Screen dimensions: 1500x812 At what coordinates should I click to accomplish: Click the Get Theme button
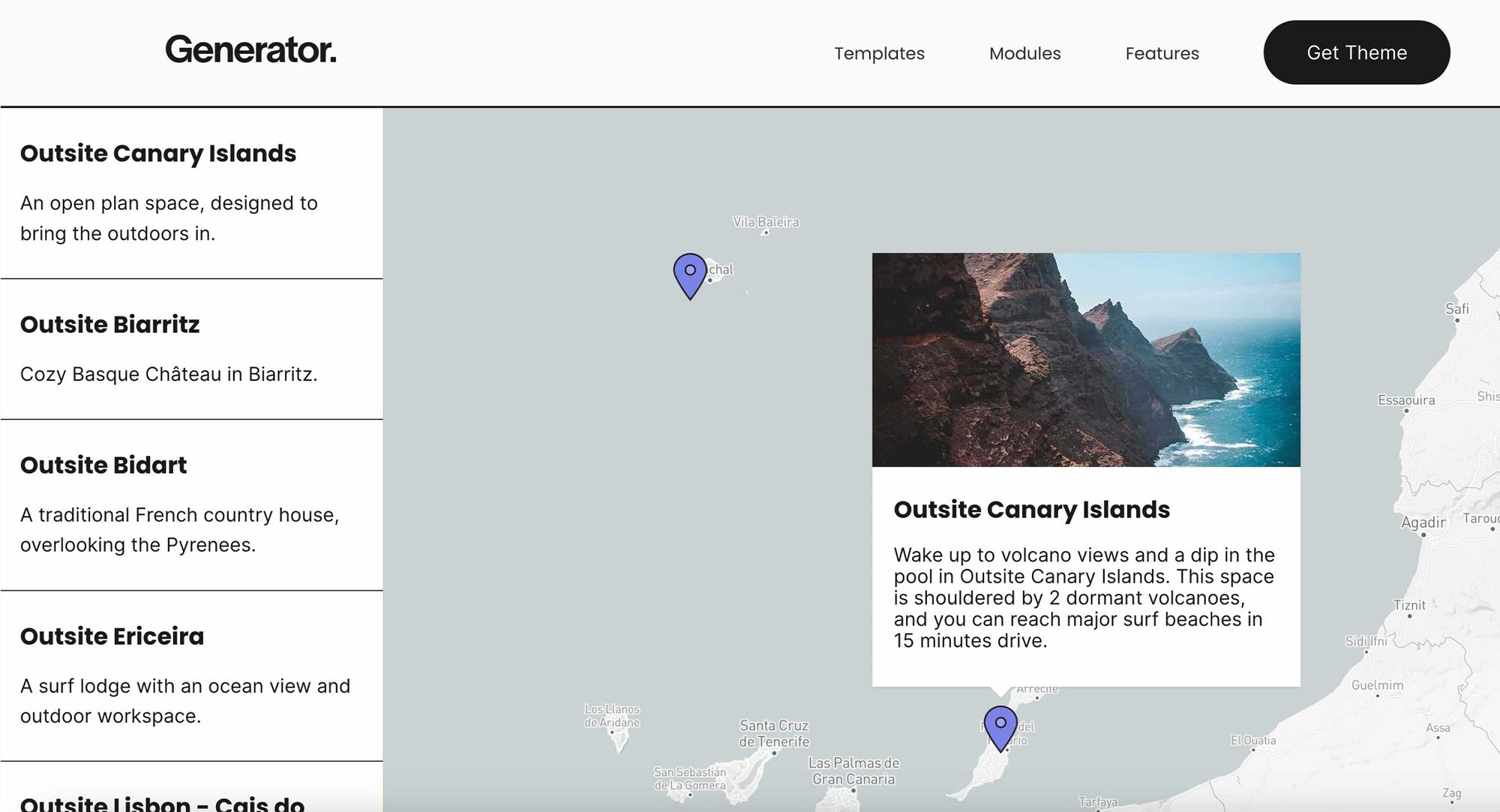[1356, 52]
